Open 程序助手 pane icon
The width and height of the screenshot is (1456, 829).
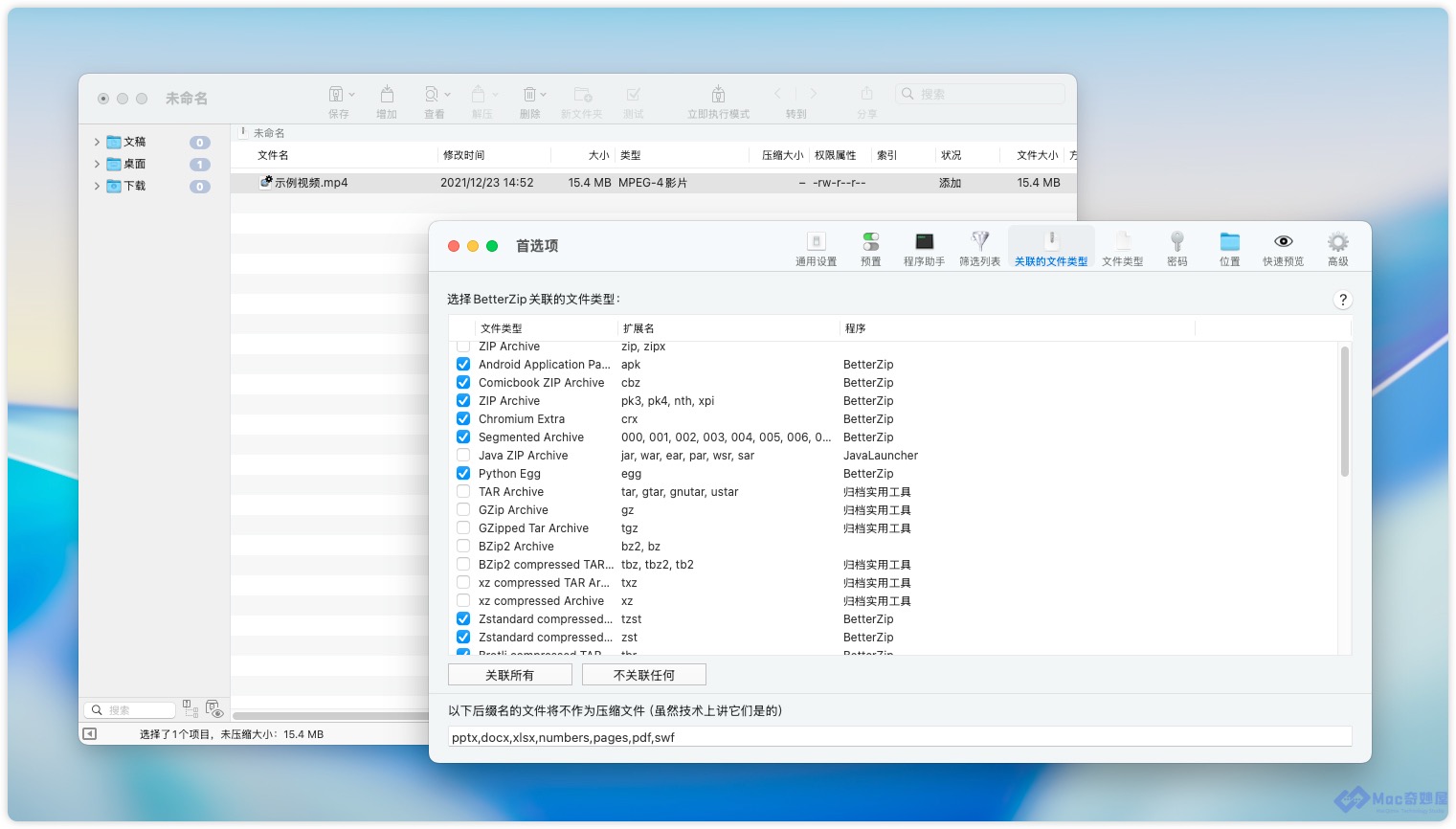(924, 242)
